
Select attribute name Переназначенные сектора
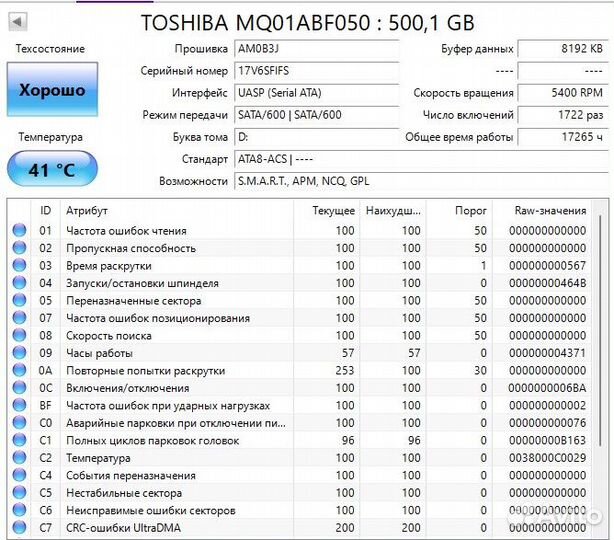(134, 301)
